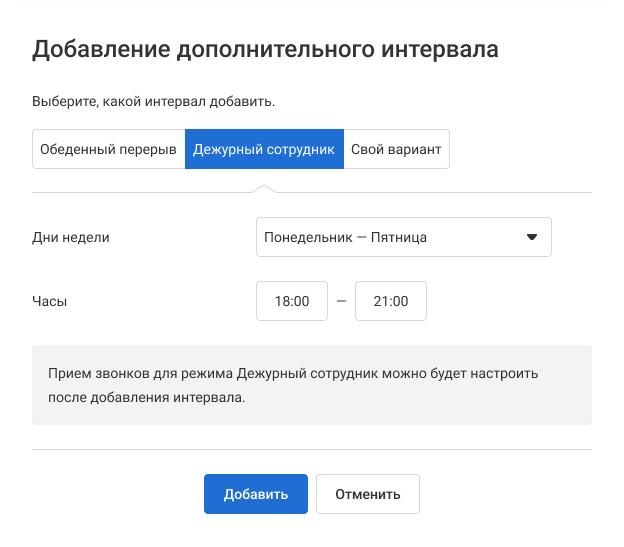624x547 pixels.
Task: Switch to the Обеденный перерыв tab
Action: pos(108,149)
